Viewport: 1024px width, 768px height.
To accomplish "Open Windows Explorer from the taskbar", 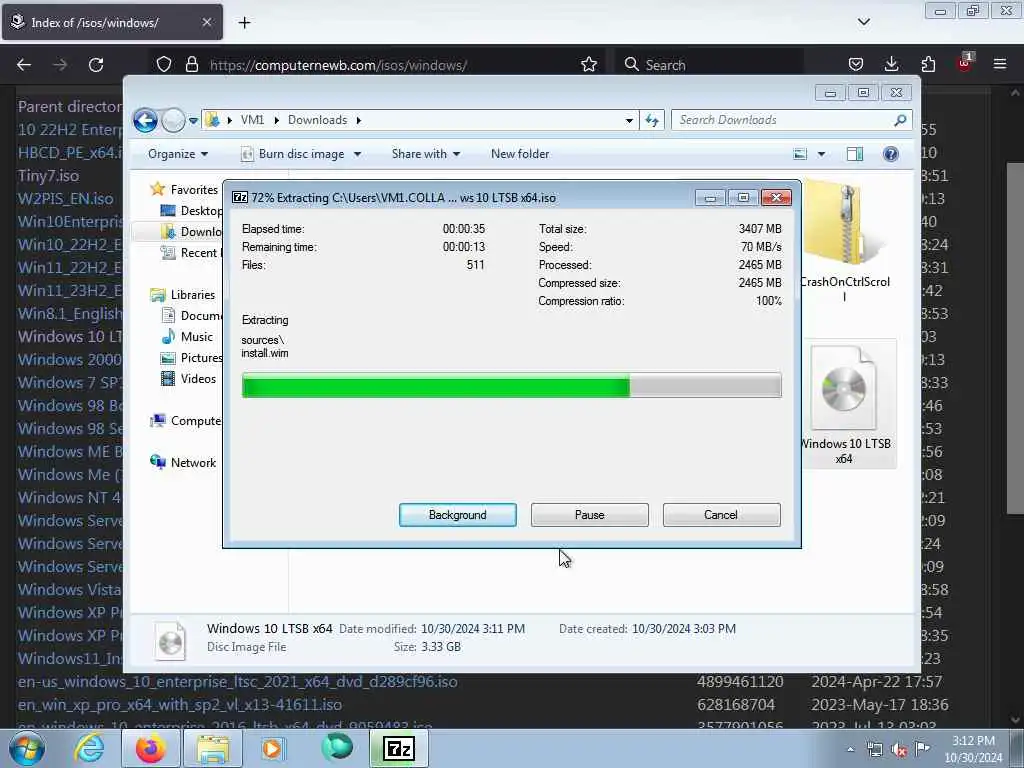I will (x=213, y=748).
